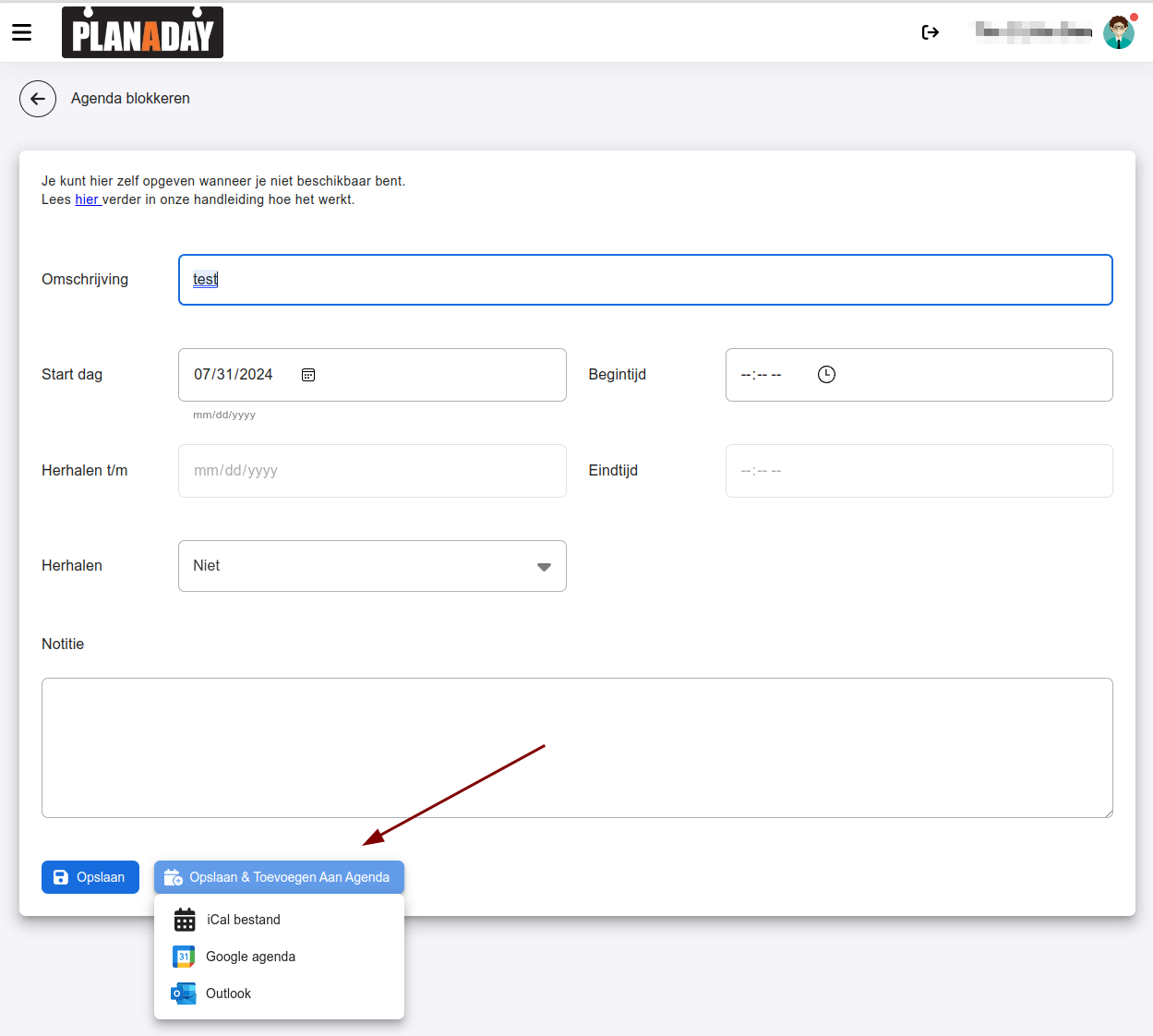The image size is (1153, 1036).
Task: Click the floppy disk icon on Opslaan
Action: point(61,877)
